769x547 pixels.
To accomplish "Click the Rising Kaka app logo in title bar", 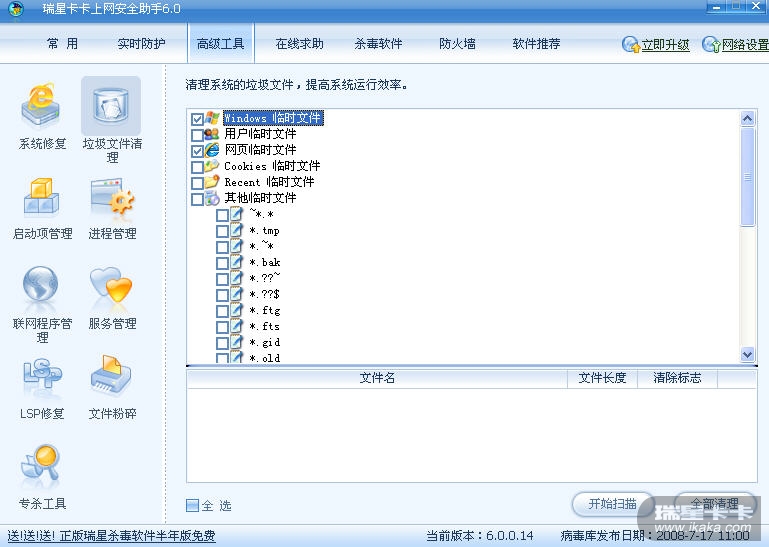I will tap(16, 9).
